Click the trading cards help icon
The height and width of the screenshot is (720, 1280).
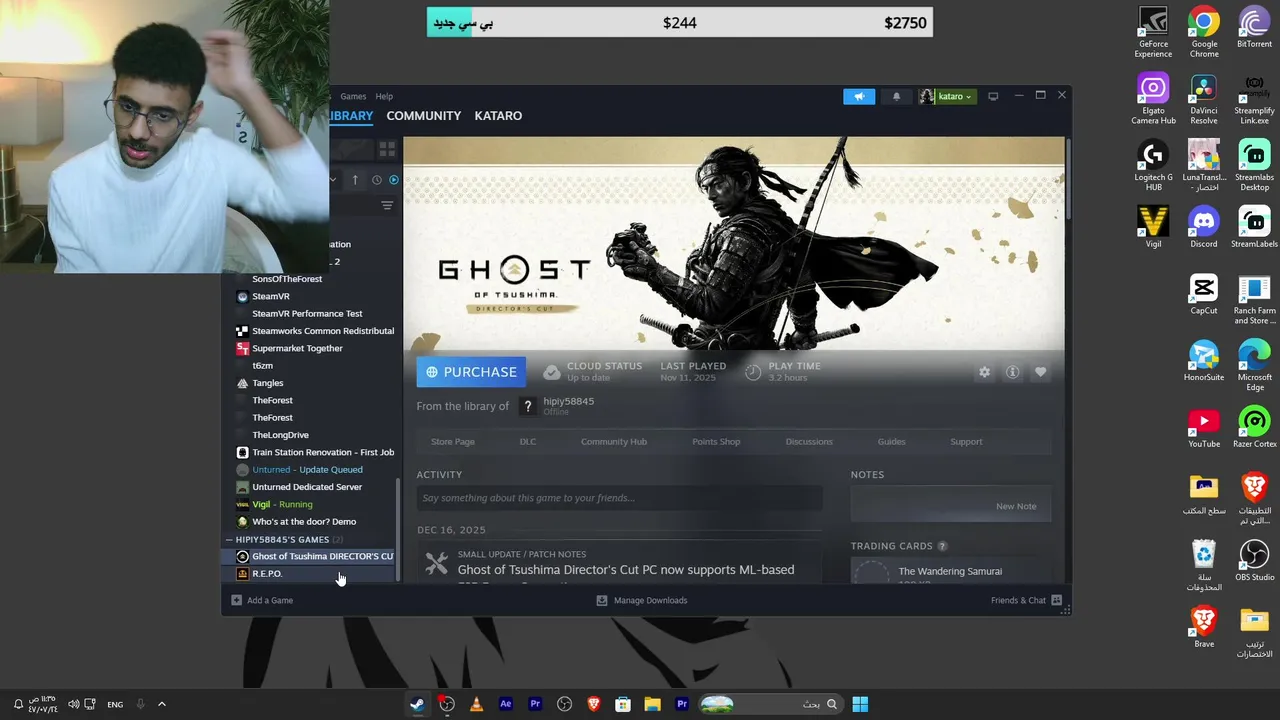click(942, 546)
